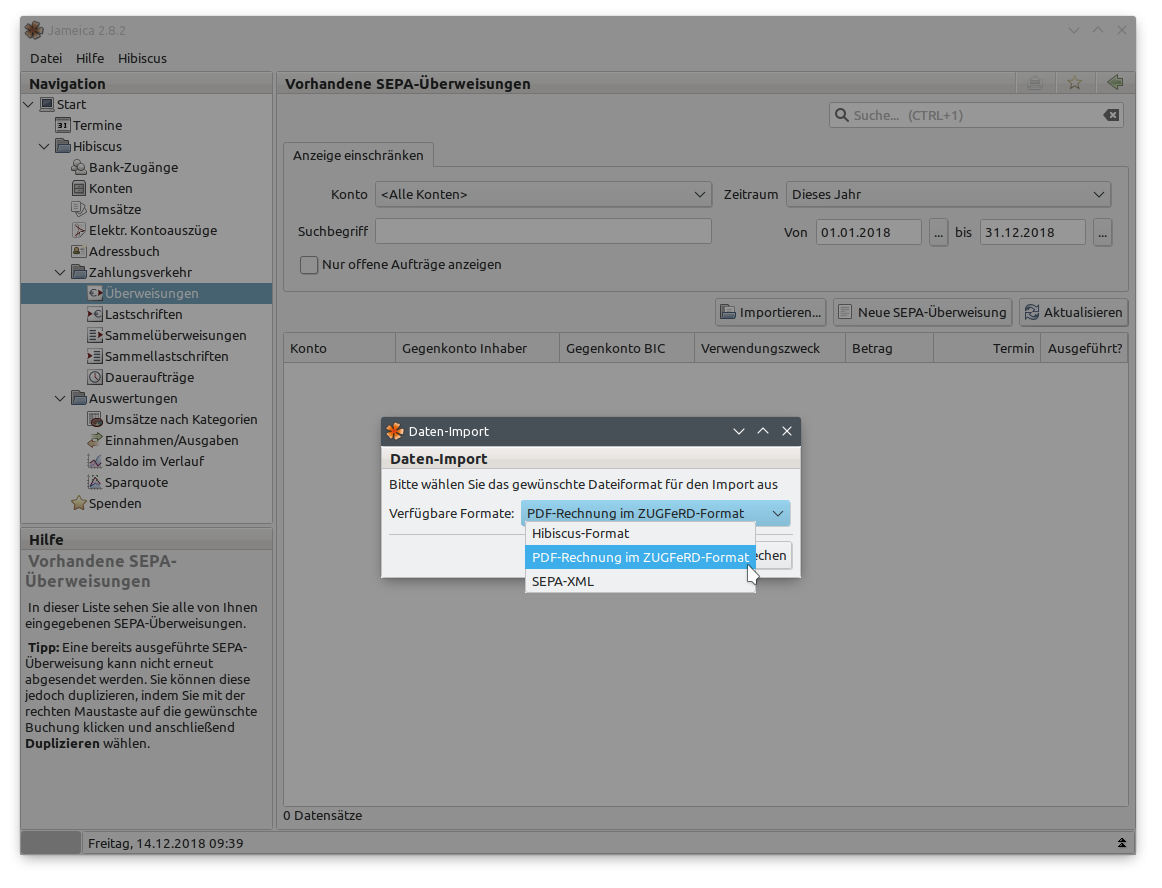Screen dimensions: 1162x888
Task: Click the Sparquote icon
Action: (x=95, y=483)
